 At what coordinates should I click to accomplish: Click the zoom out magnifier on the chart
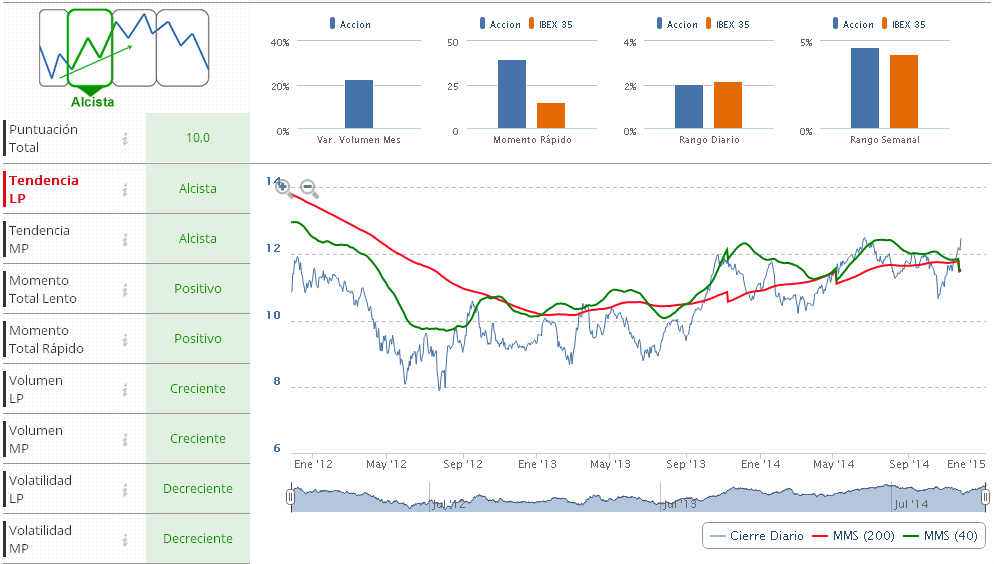pyautogui.click(x=308, y=187)
